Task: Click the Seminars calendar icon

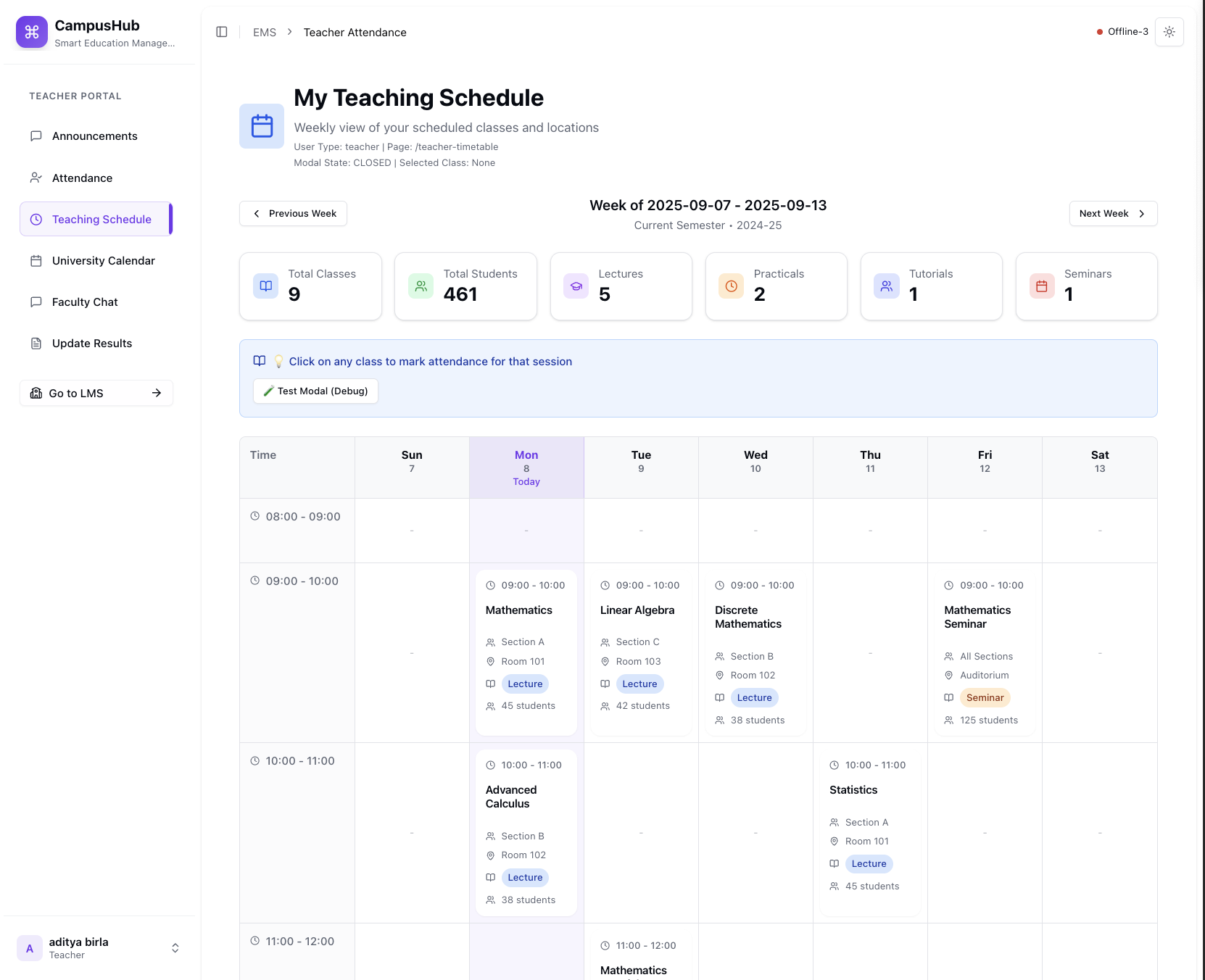Action: (x=1042, y=286)
